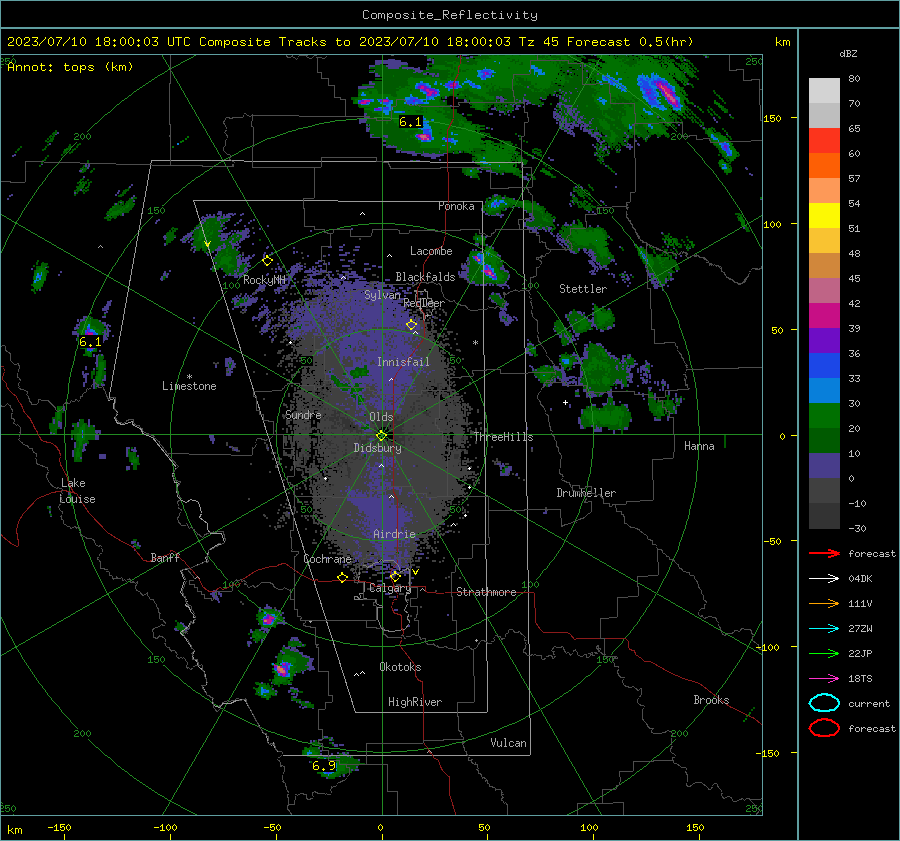This screenshot has width=900, height=841.
Task: Click the Composite_Reflectivity title
Action: [x=450, y=15]
